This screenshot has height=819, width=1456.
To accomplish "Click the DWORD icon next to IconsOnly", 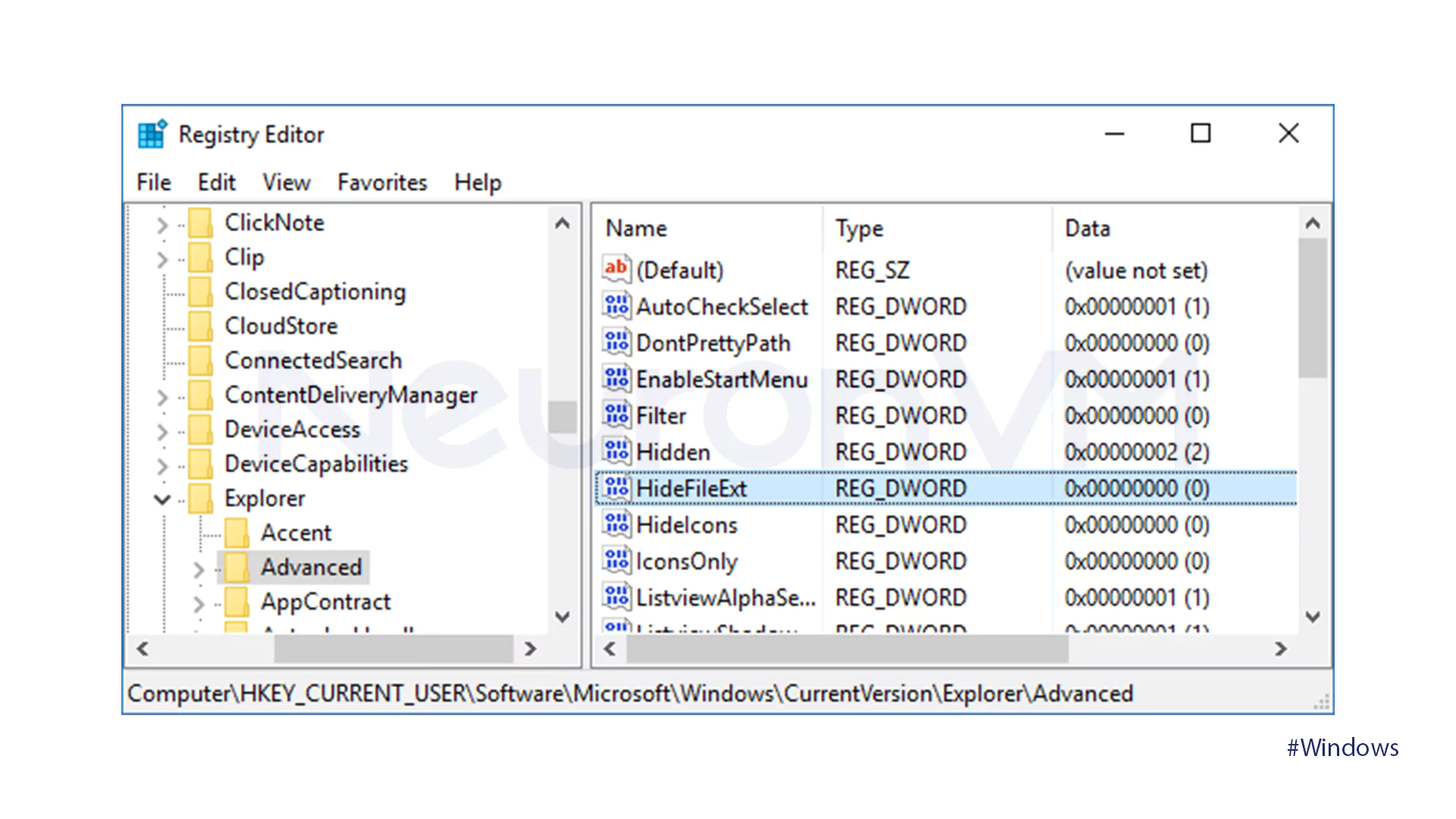I will coord(616,560).
